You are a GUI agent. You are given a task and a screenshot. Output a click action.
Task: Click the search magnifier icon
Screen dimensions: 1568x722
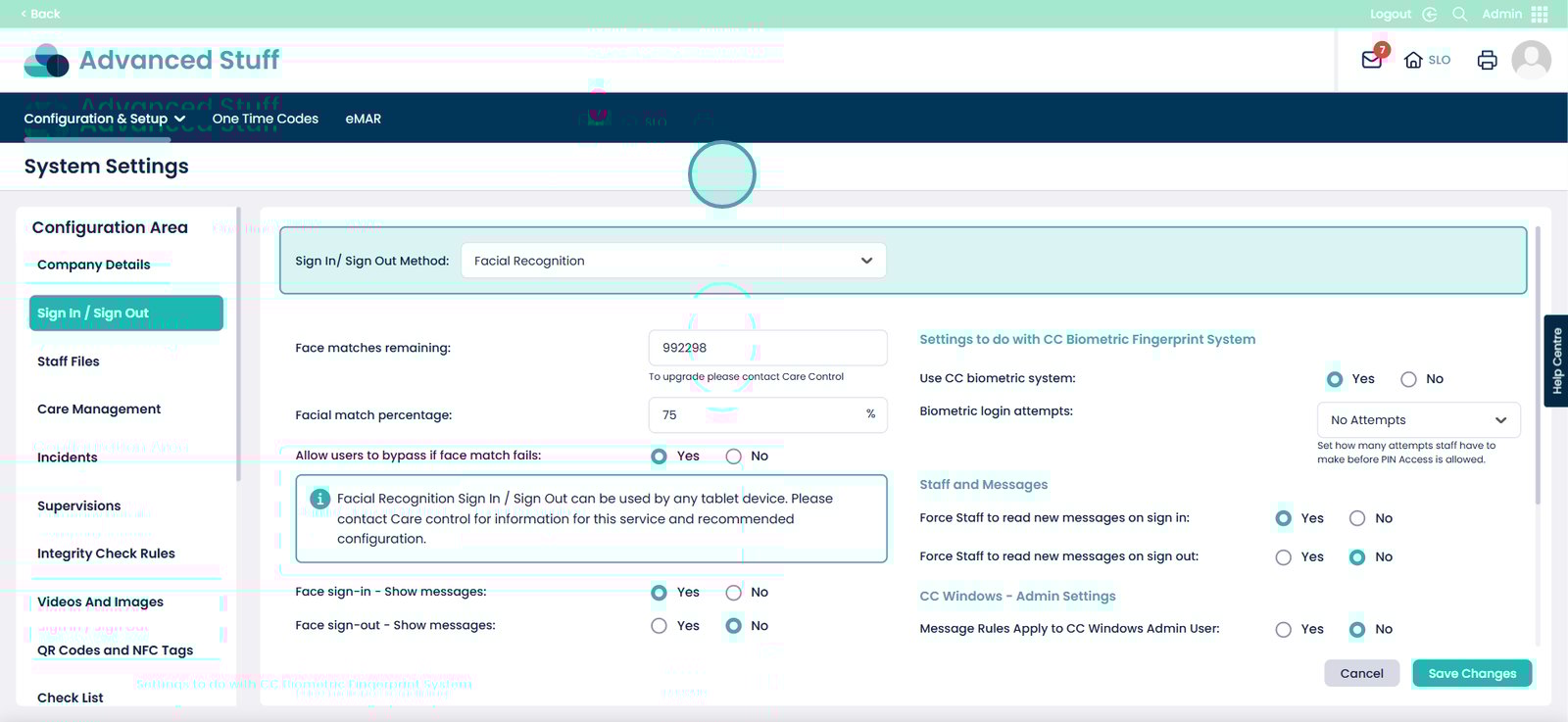tap(1459, 14)
